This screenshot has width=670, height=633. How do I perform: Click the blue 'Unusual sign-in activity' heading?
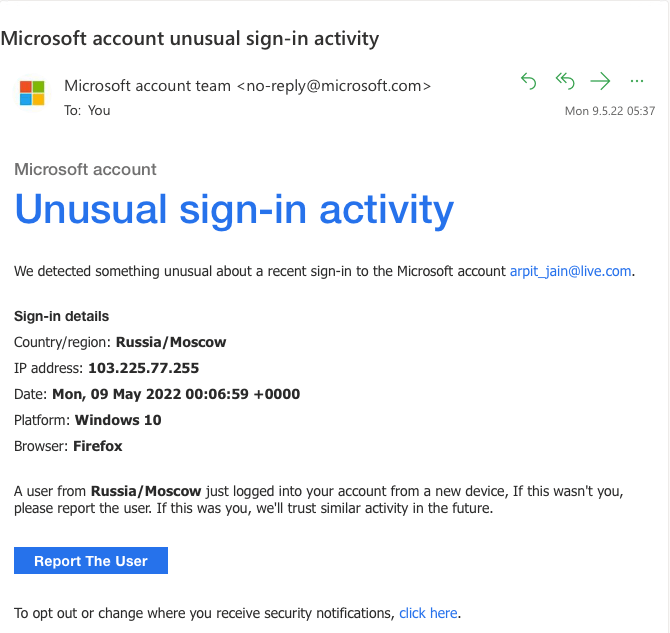(234, 210)
